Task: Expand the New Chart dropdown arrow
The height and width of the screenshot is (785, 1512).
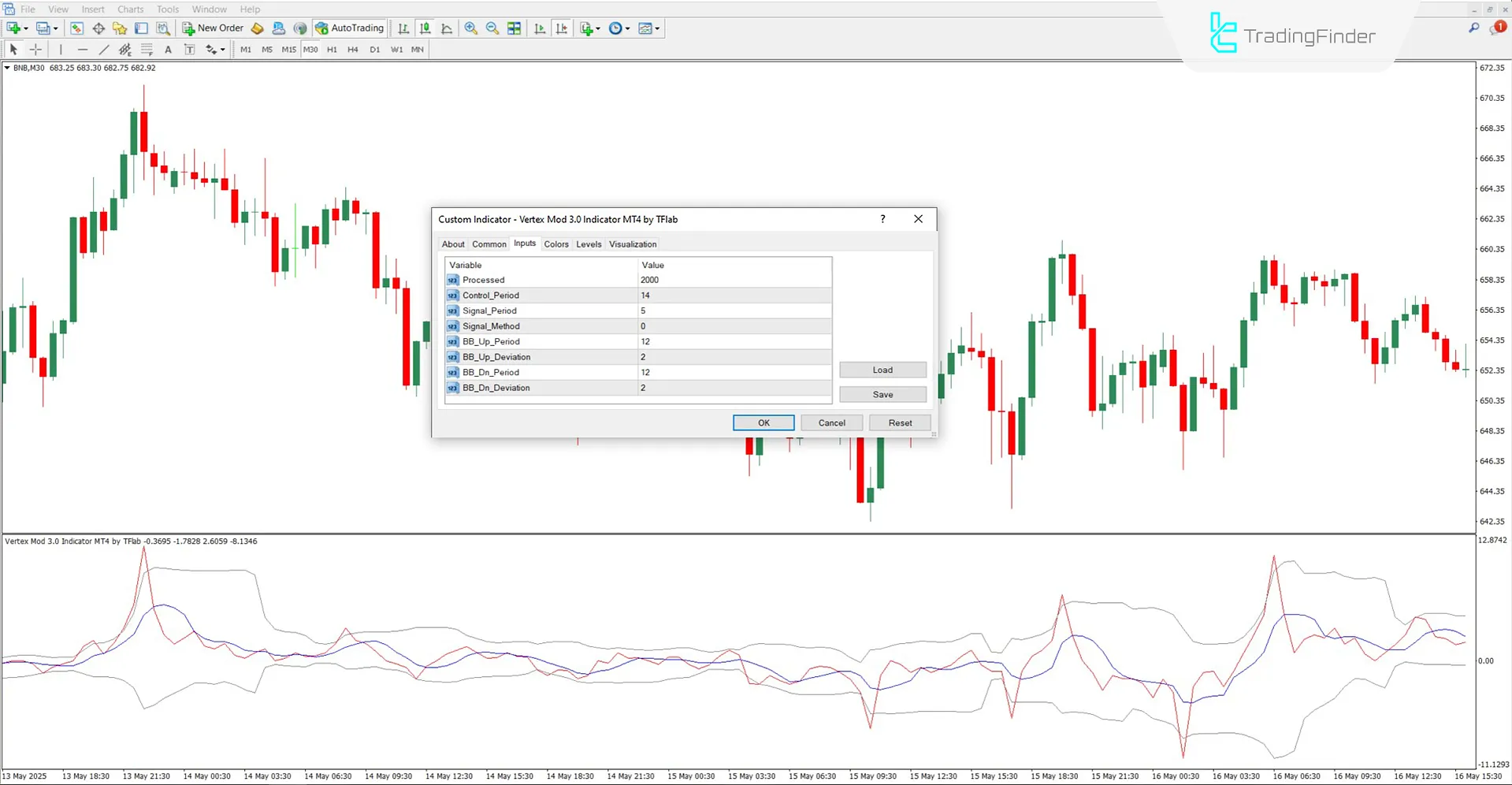Action: pyautogui.click(x=24, y=28)
